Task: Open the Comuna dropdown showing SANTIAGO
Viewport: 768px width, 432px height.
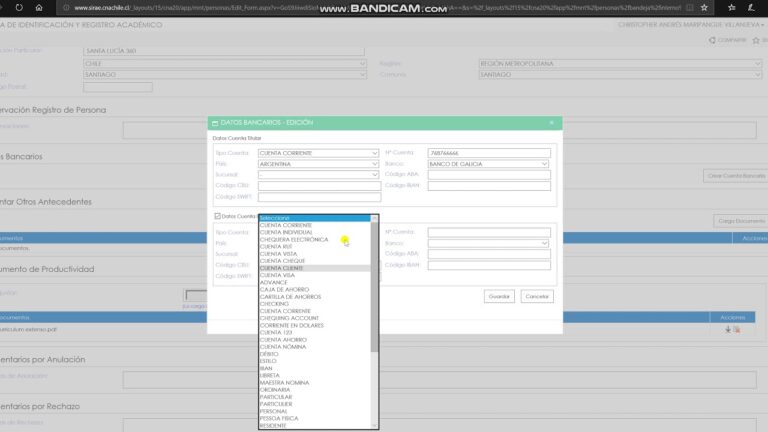Action: 620,74
